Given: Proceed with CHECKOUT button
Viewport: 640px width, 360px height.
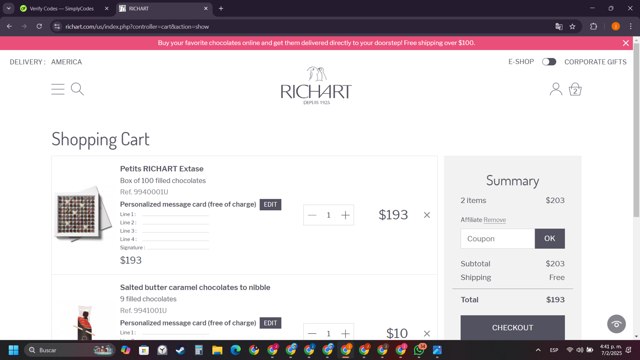Looking at the screenshot, I should (513, 327).
